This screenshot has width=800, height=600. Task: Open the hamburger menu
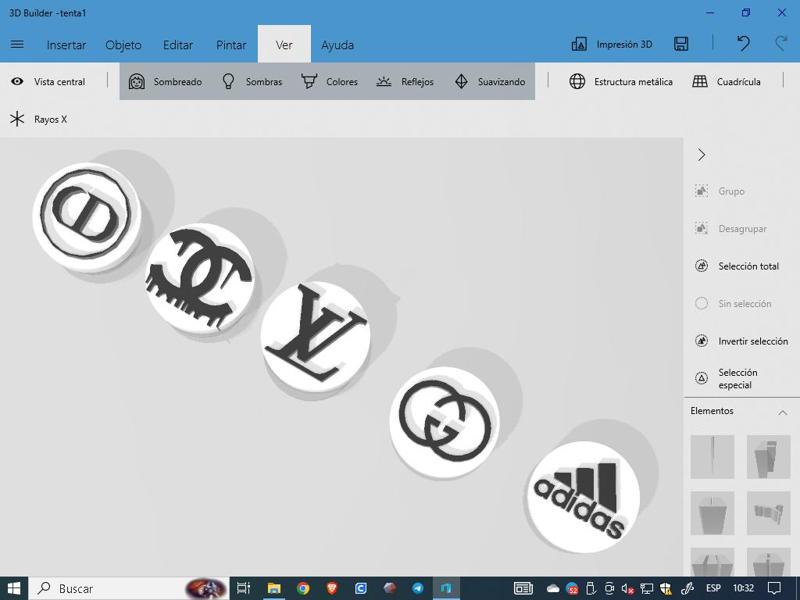tap(17, 44)
